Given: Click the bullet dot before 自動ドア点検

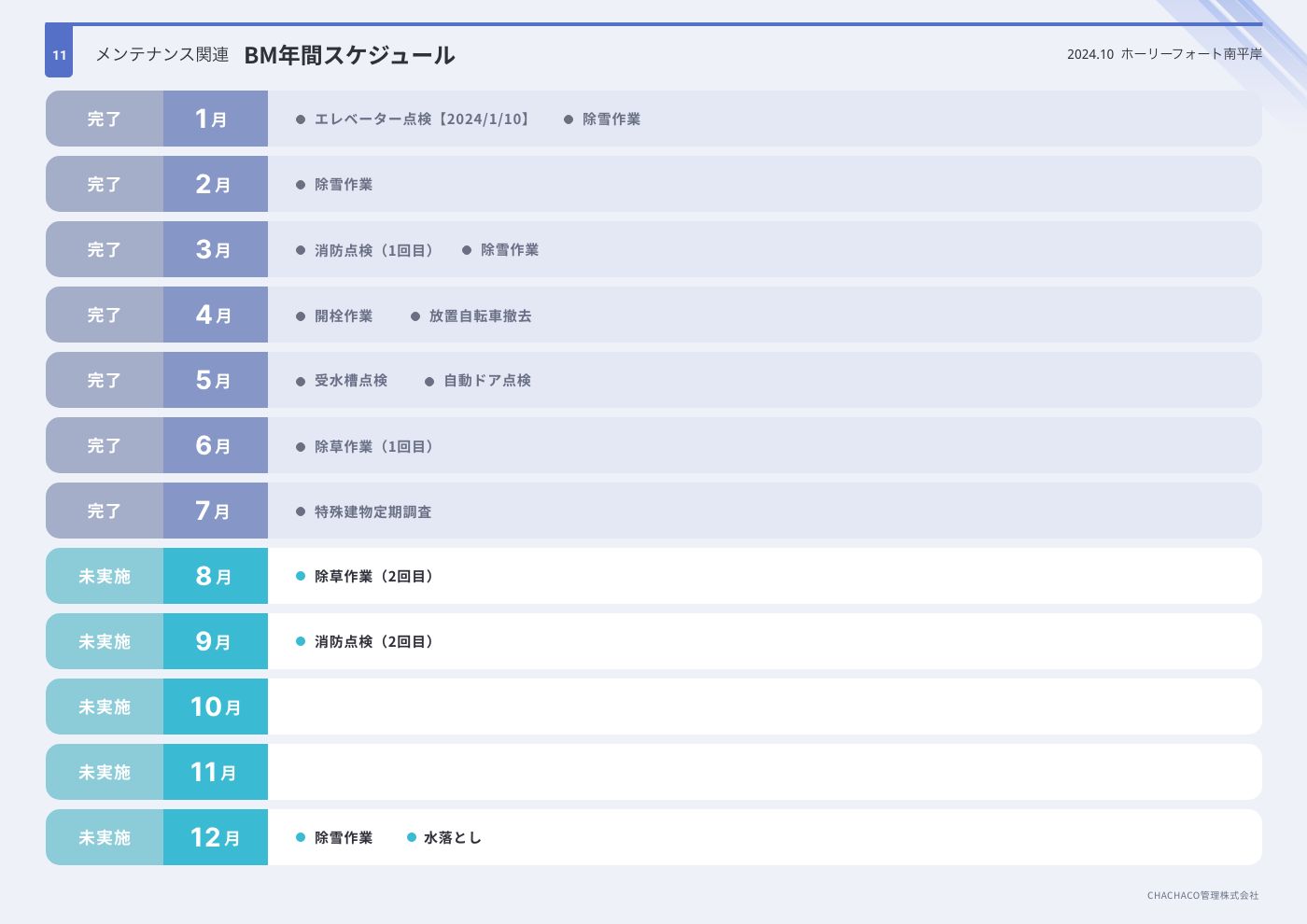Looking at the screenshot, I should (x=429, y=381).
